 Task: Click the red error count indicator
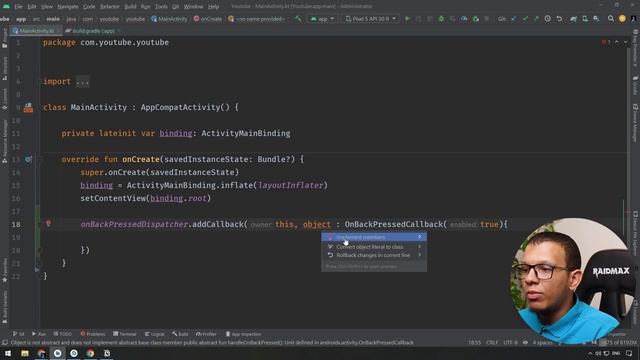pos(606,42)
